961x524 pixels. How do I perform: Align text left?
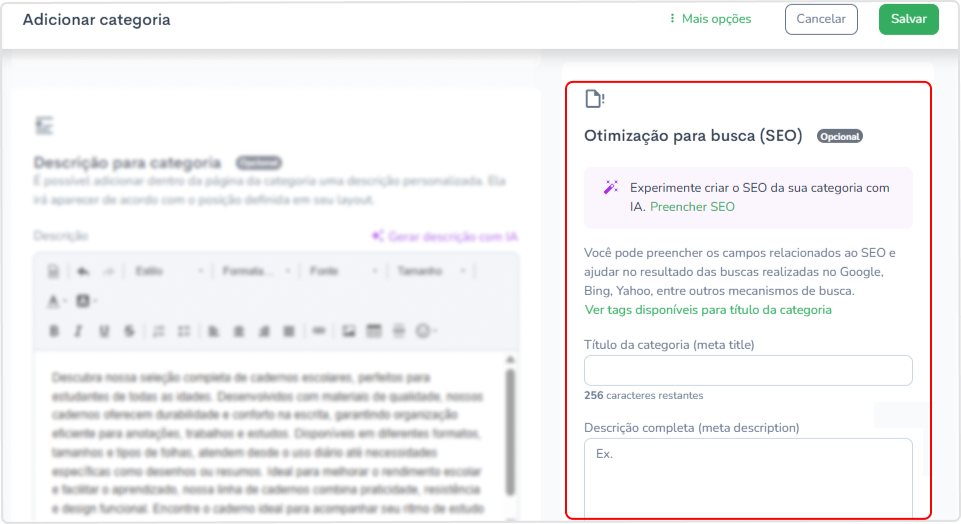tap(213, 331)
